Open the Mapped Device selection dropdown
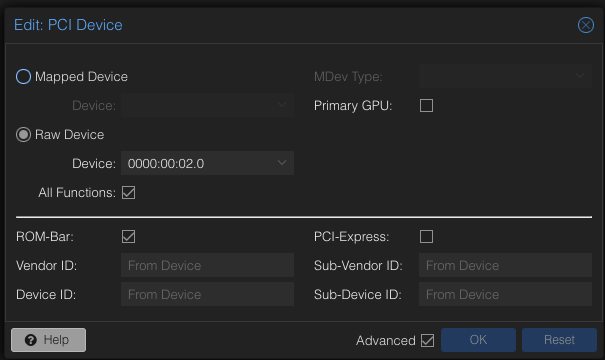Image resolution: width=605 pixels, height=360 pixels. point(282,105)
